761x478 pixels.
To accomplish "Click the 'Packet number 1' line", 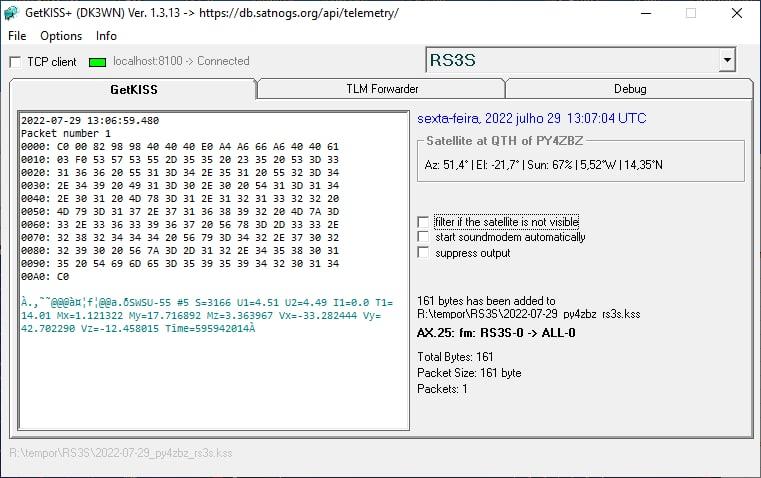I will pos(66,133).
